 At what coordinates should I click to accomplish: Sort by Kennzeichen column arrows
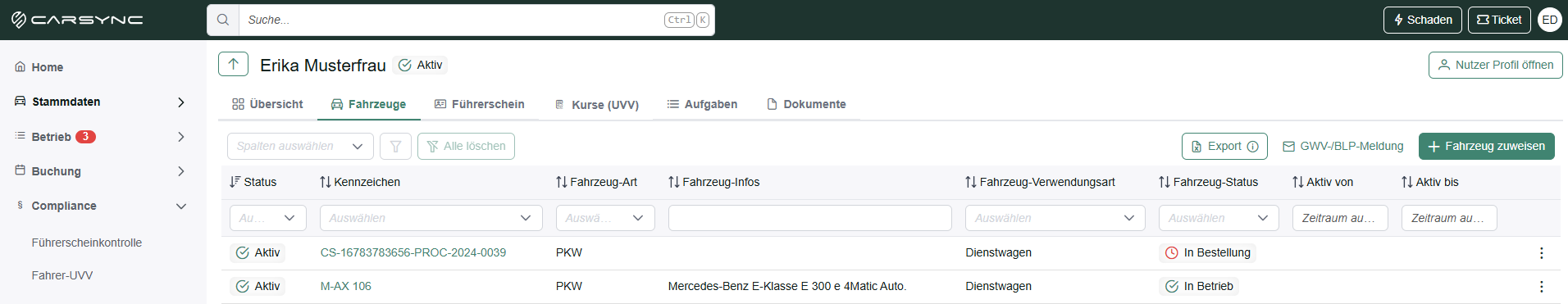click(x=326, y=182)
